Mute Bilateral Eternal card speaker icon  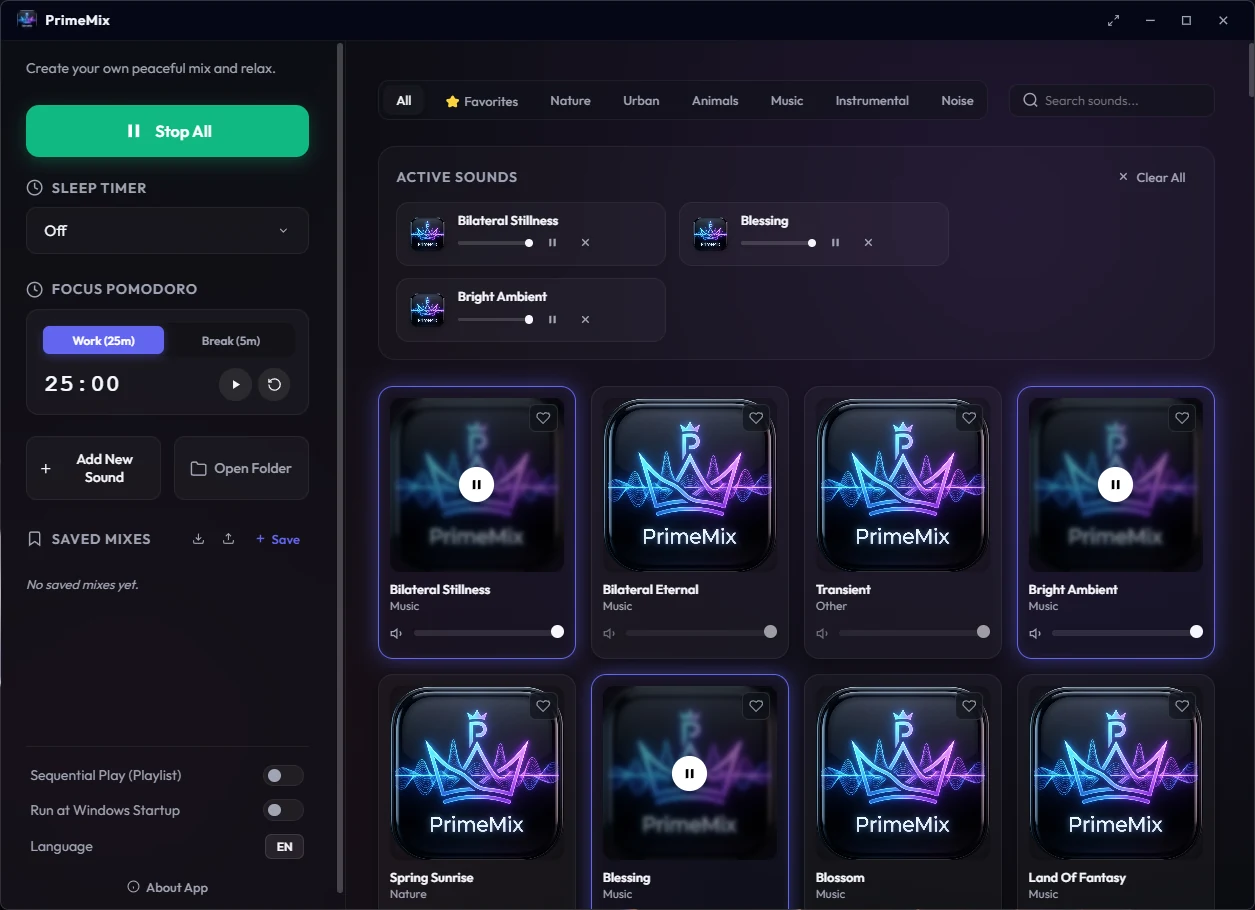coord(609,633)
